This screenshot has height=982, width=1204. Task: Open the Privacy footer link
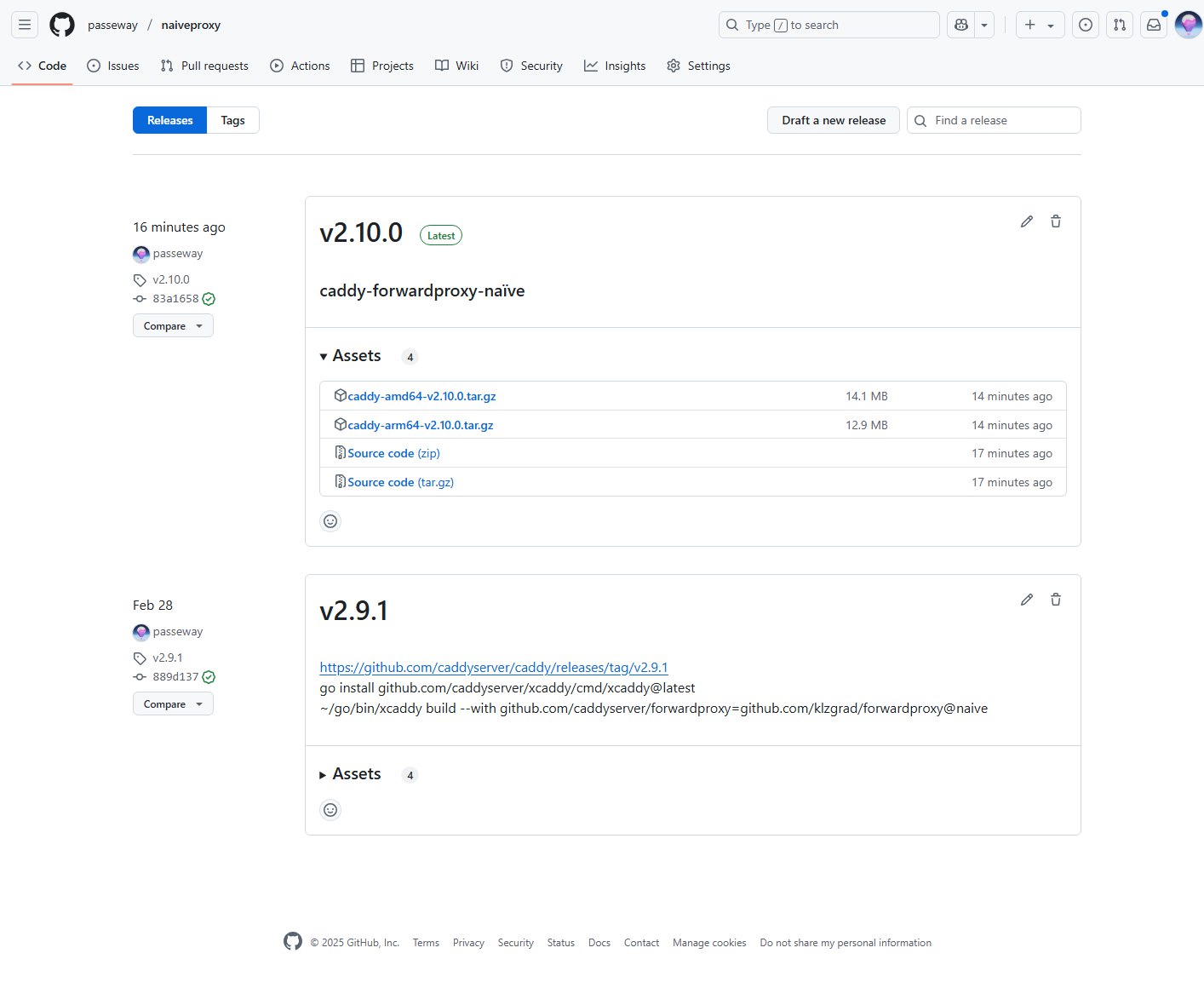coord(468,943)
